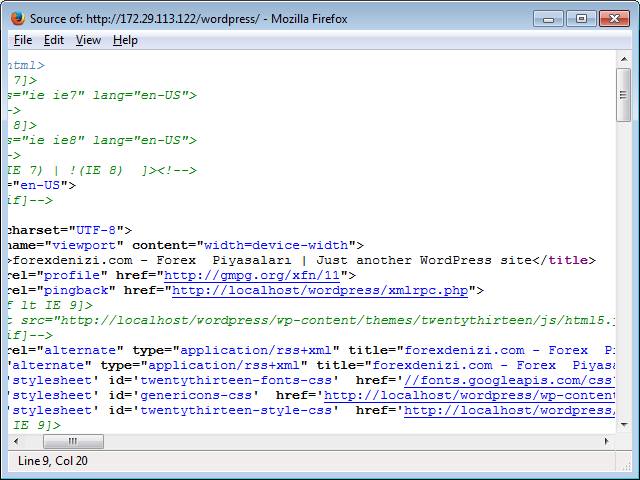Click 'twentythirteen-style-css' id value
Screen dimensions: 640x480
[236, 410]
